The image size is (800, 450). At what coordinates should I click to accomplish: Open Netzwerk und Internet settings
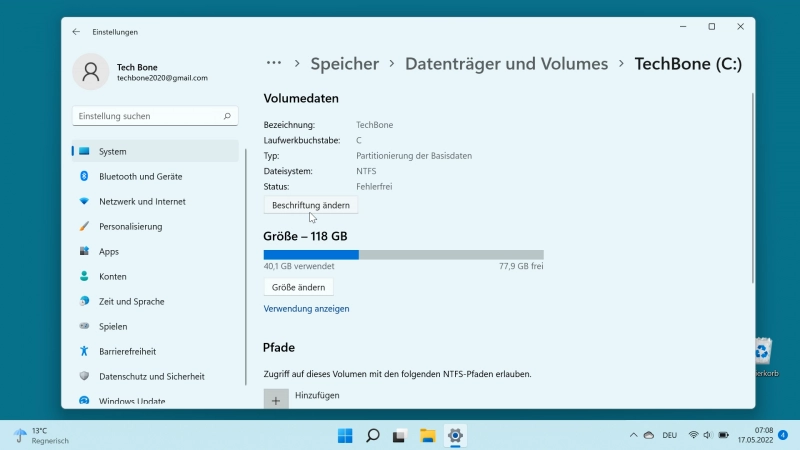pyautogui.click(x=155, y=202)
